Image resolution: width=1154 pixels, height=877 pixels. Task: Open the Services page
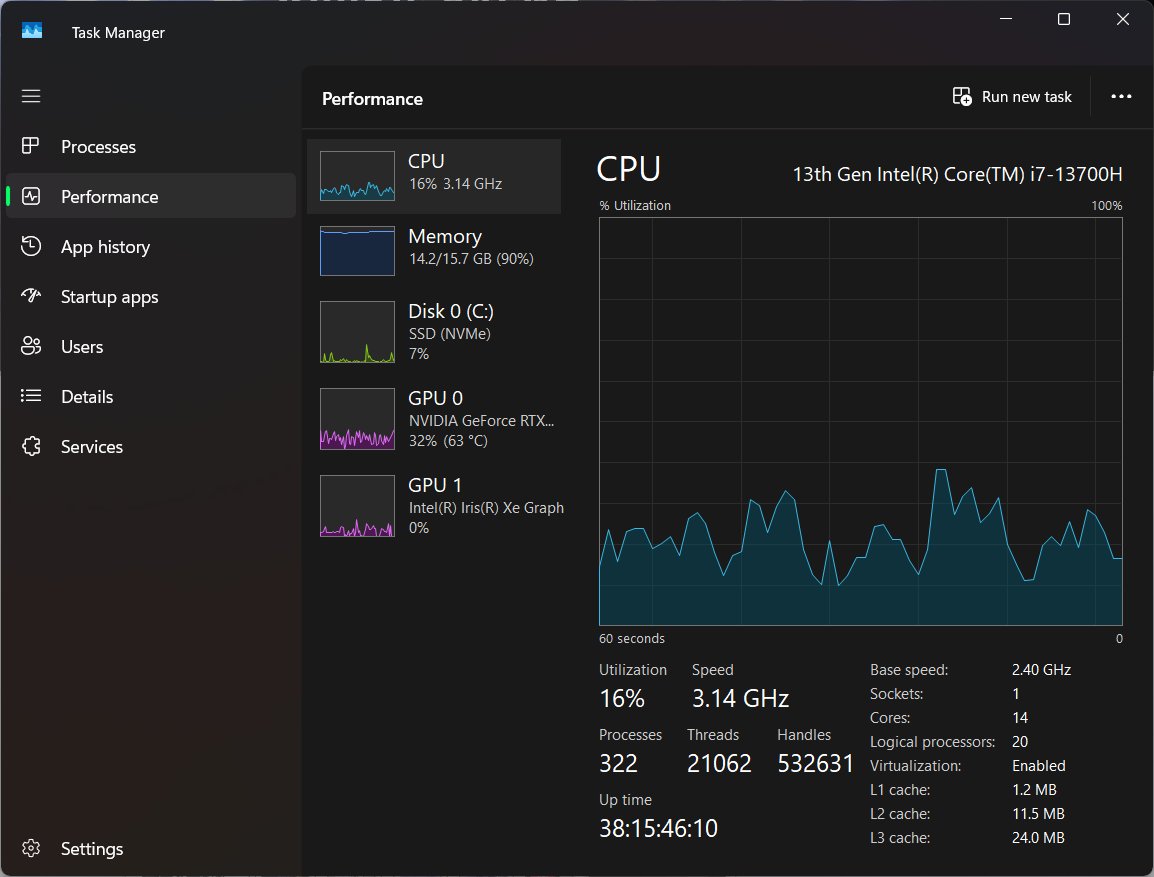click(92, 447)
